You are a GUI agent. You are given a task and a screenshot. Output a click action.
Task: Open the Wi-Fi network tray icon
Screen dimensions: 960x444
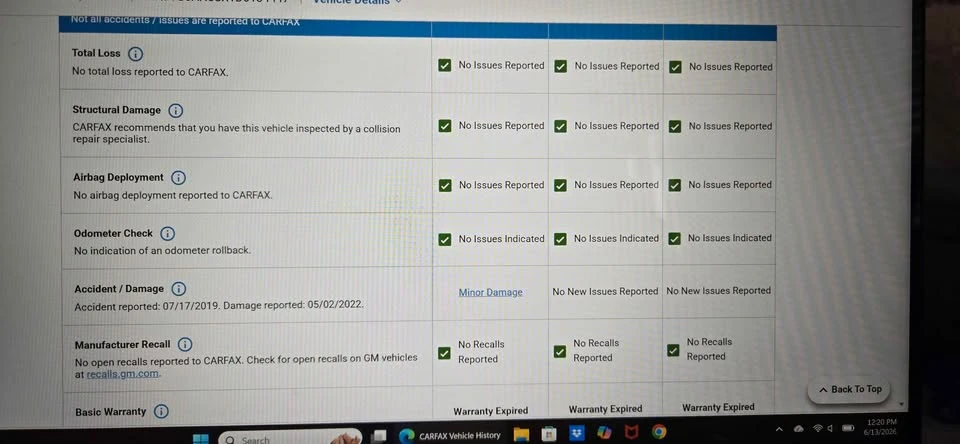pos(817,427)
